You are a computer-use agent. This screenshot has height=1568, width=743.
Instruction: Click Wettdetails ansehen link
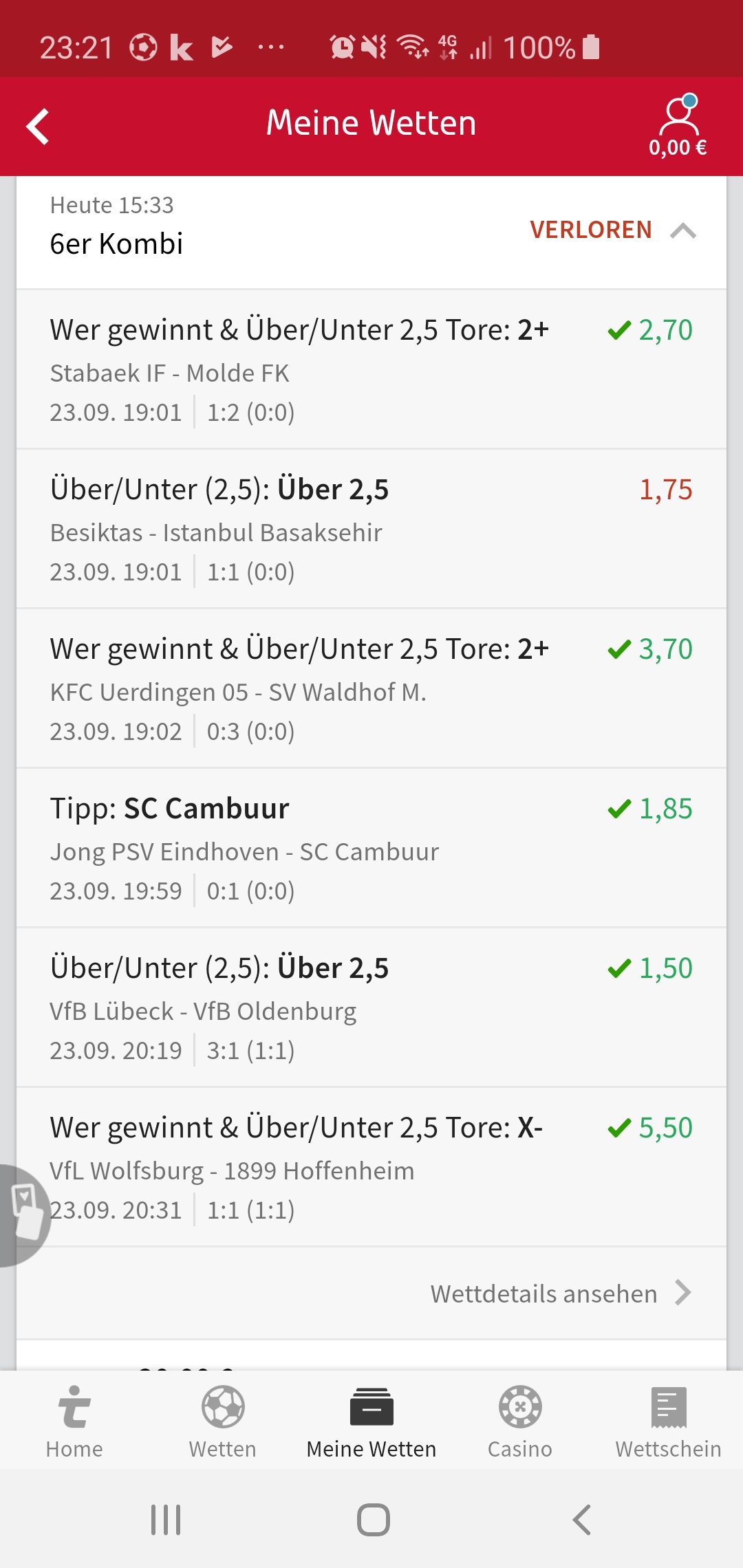click(x=543, y=1294)
